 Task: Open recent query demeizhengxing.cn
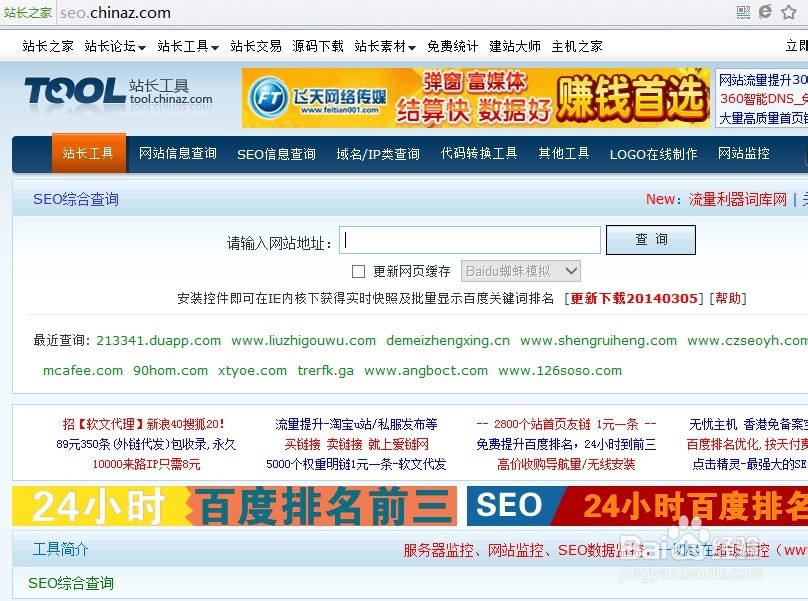[448, 341]
